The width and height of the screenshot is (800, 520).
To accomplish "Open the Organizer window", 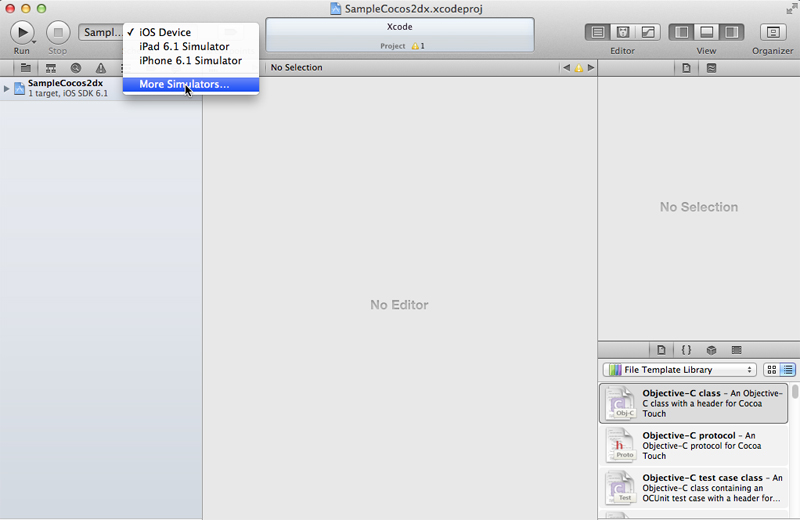I will point(773,32).
